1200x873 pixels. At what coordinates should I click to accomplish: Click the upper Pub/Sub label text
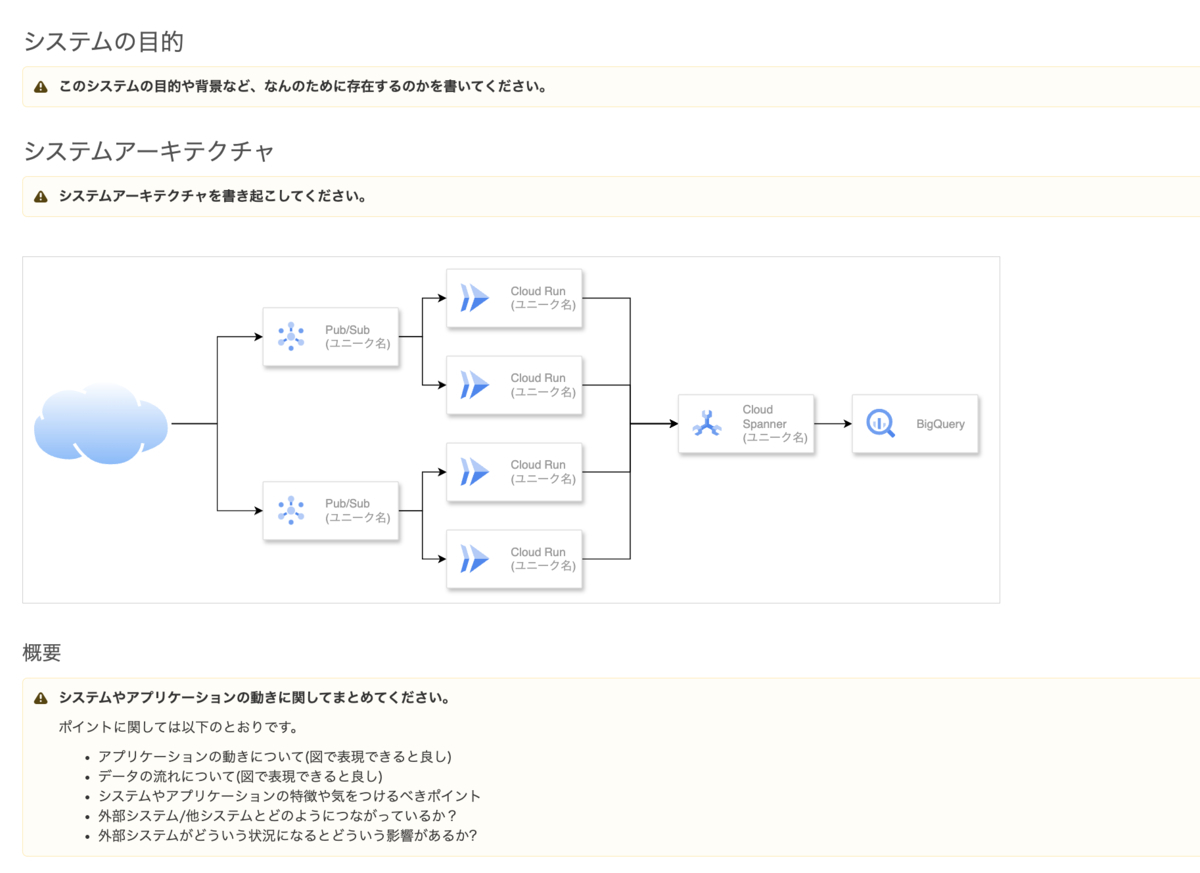(x=358, y=336)
